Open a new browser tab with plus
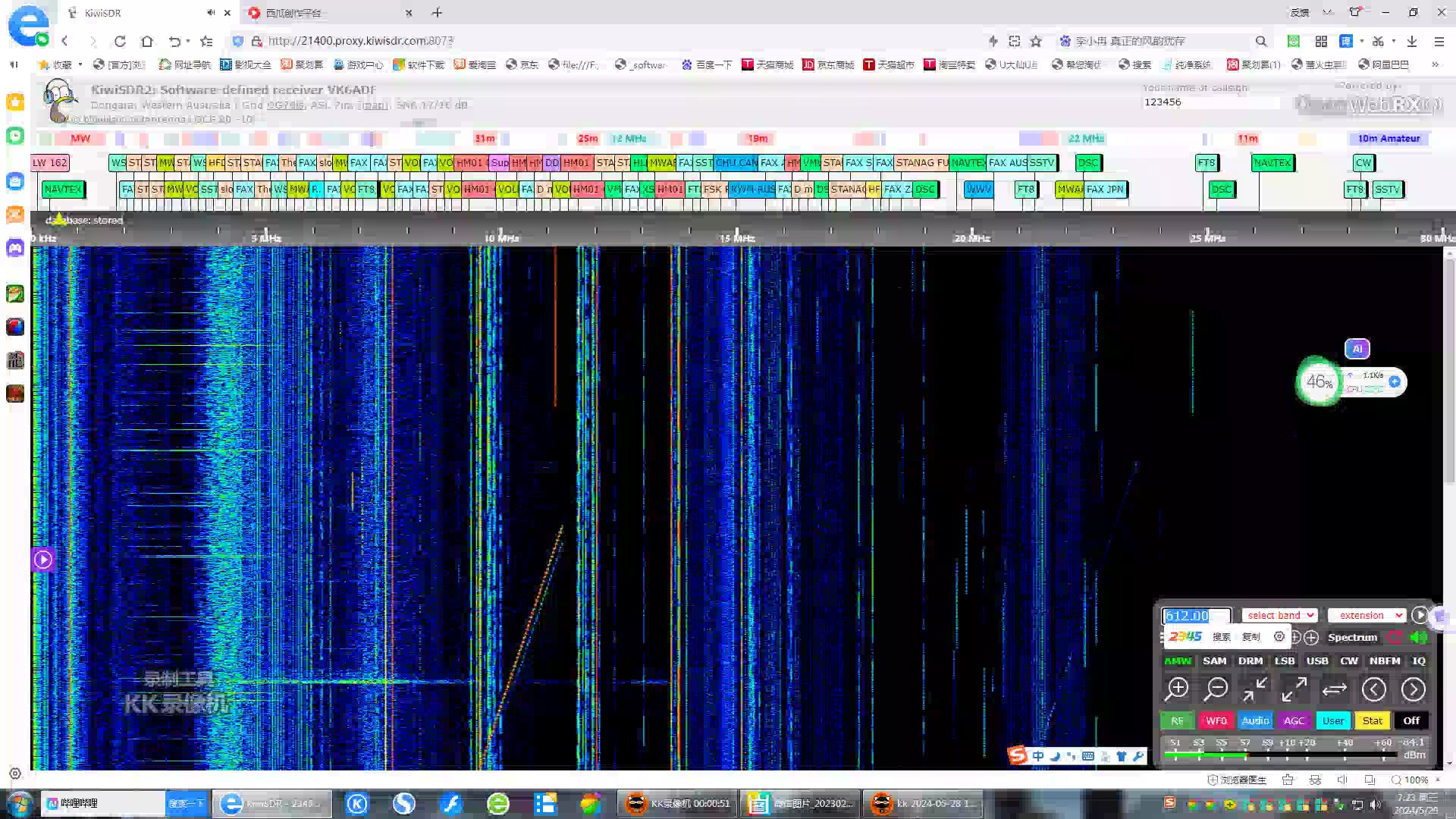Image resolution: width=1456 pixels, height=819 pixels. click(x=438, y=13)
